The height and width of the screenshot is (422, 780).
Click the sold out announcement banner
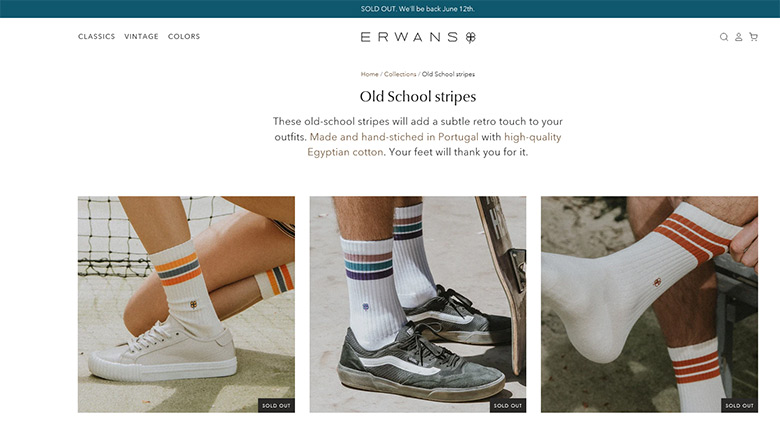coord(390,9)
